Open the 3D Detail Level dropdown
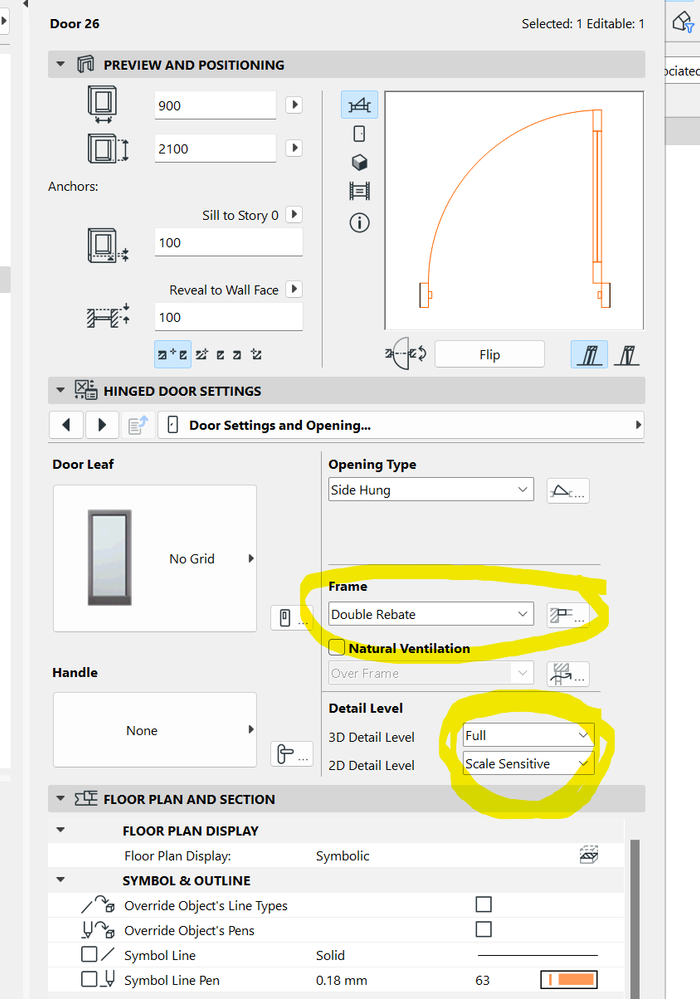The image size is (700, 999). pyautogui.click(x=528, y=735)
